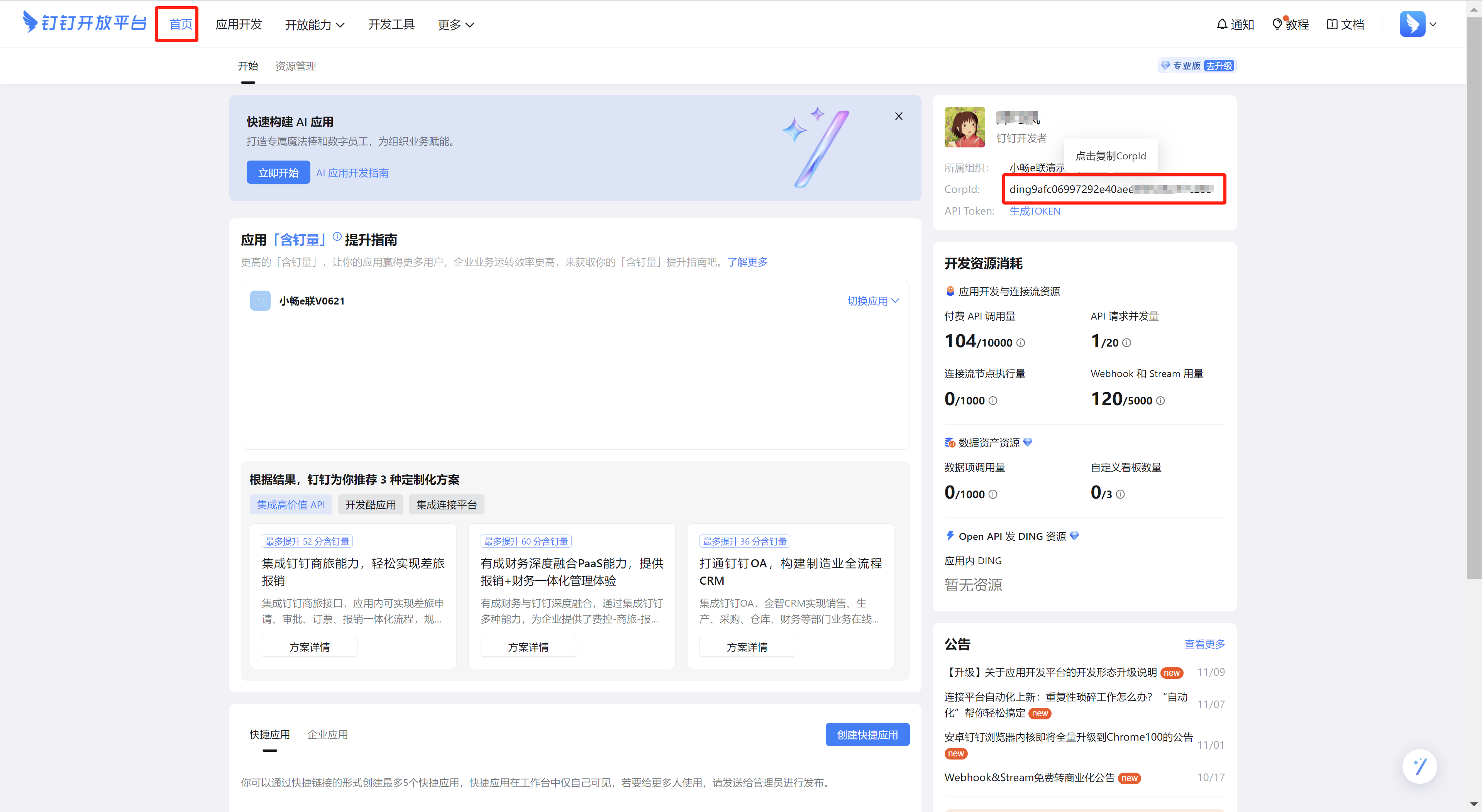Expand the 开放能力 dropdown menu
This screenshot has height=812, width=1482.
315,25
